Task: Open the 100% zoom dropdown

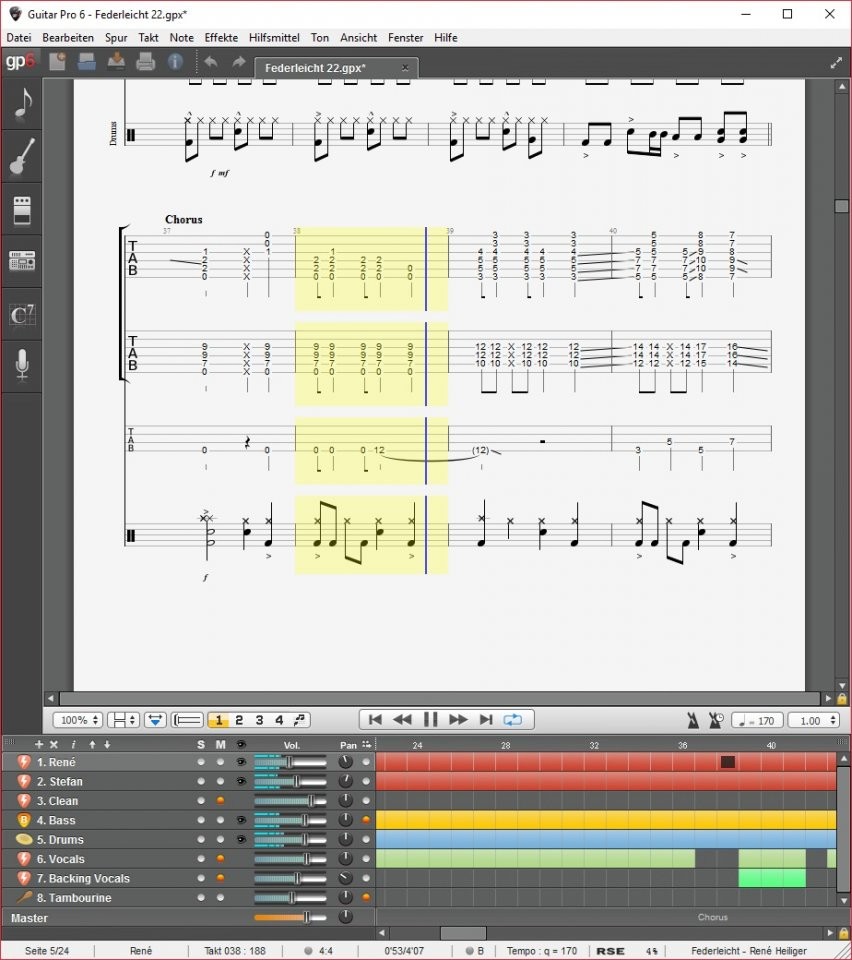Action: tap(78, 720)
